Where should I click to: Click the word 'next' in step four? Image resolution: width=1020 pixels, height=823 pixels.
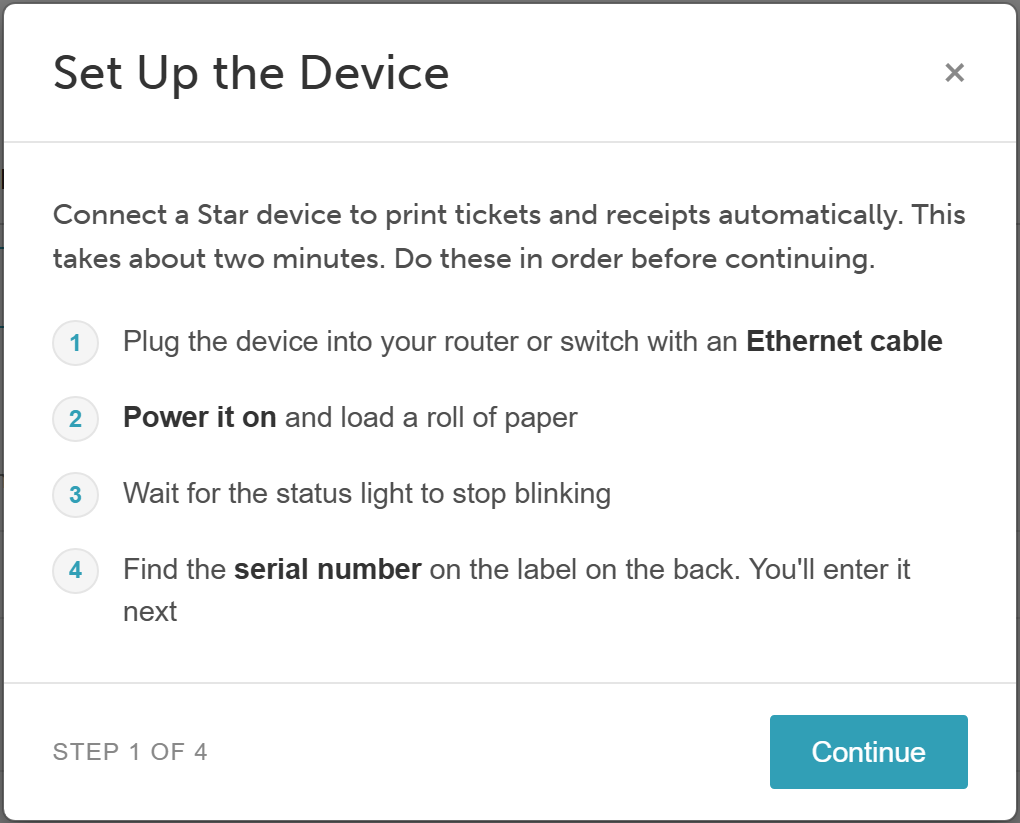point(150,612)
